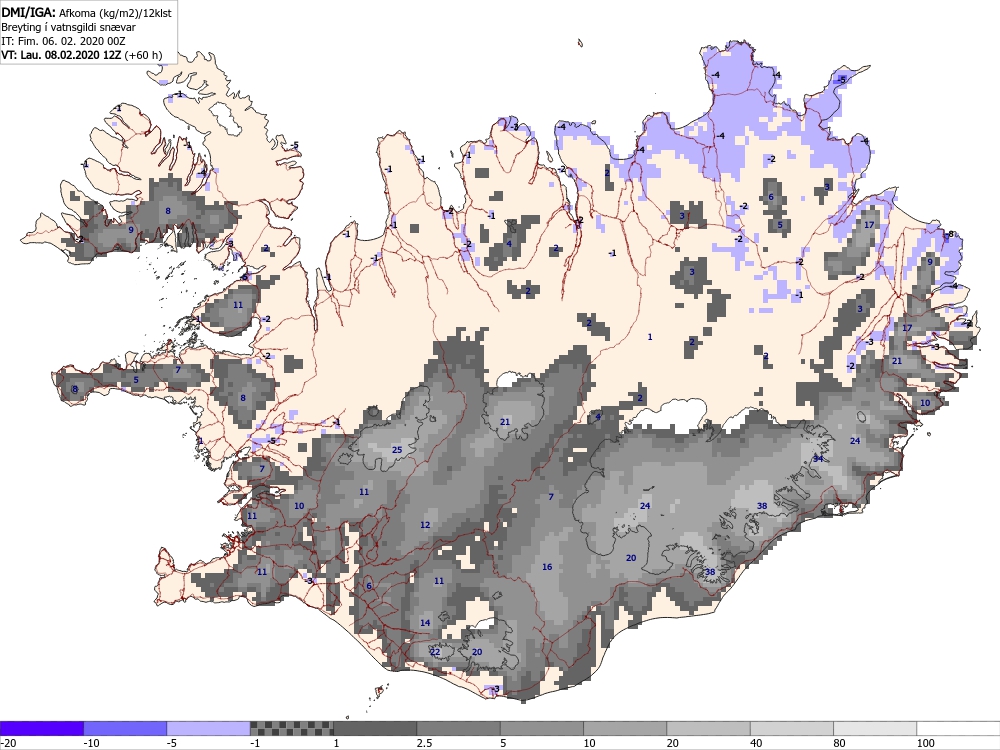
Task: Click the near-white 80 to 100 legend swatch
Action: (x=875, y=728)
